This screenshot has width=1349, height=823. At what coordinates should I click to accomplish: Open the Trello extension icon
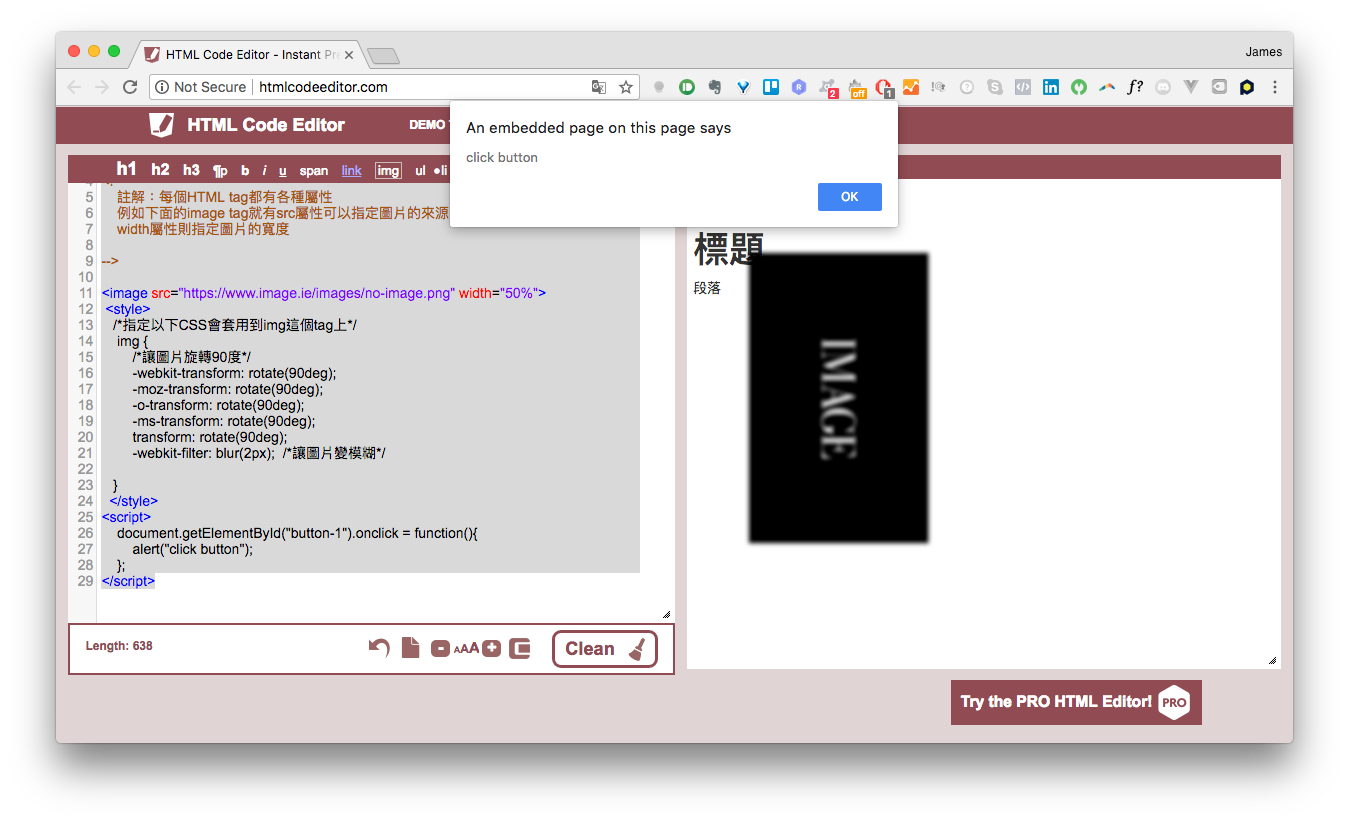tap(771, 87)
